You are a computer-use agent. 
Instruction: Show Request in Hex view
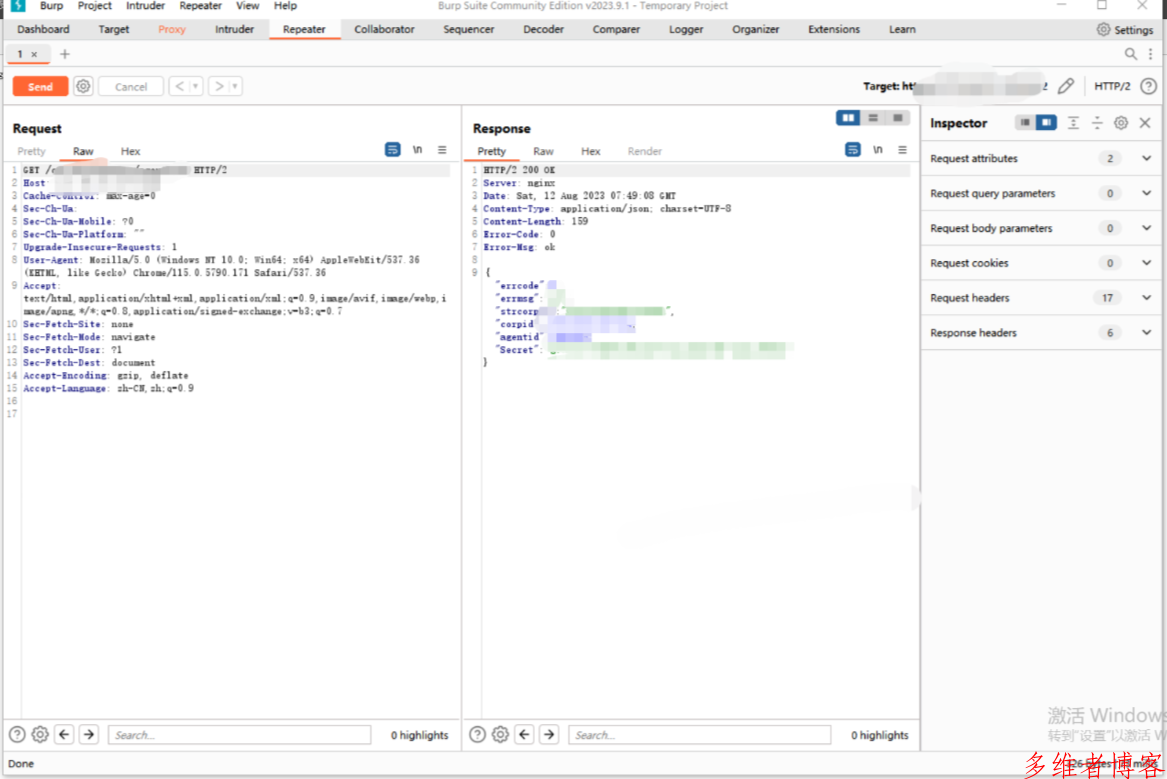pos(130,151)
